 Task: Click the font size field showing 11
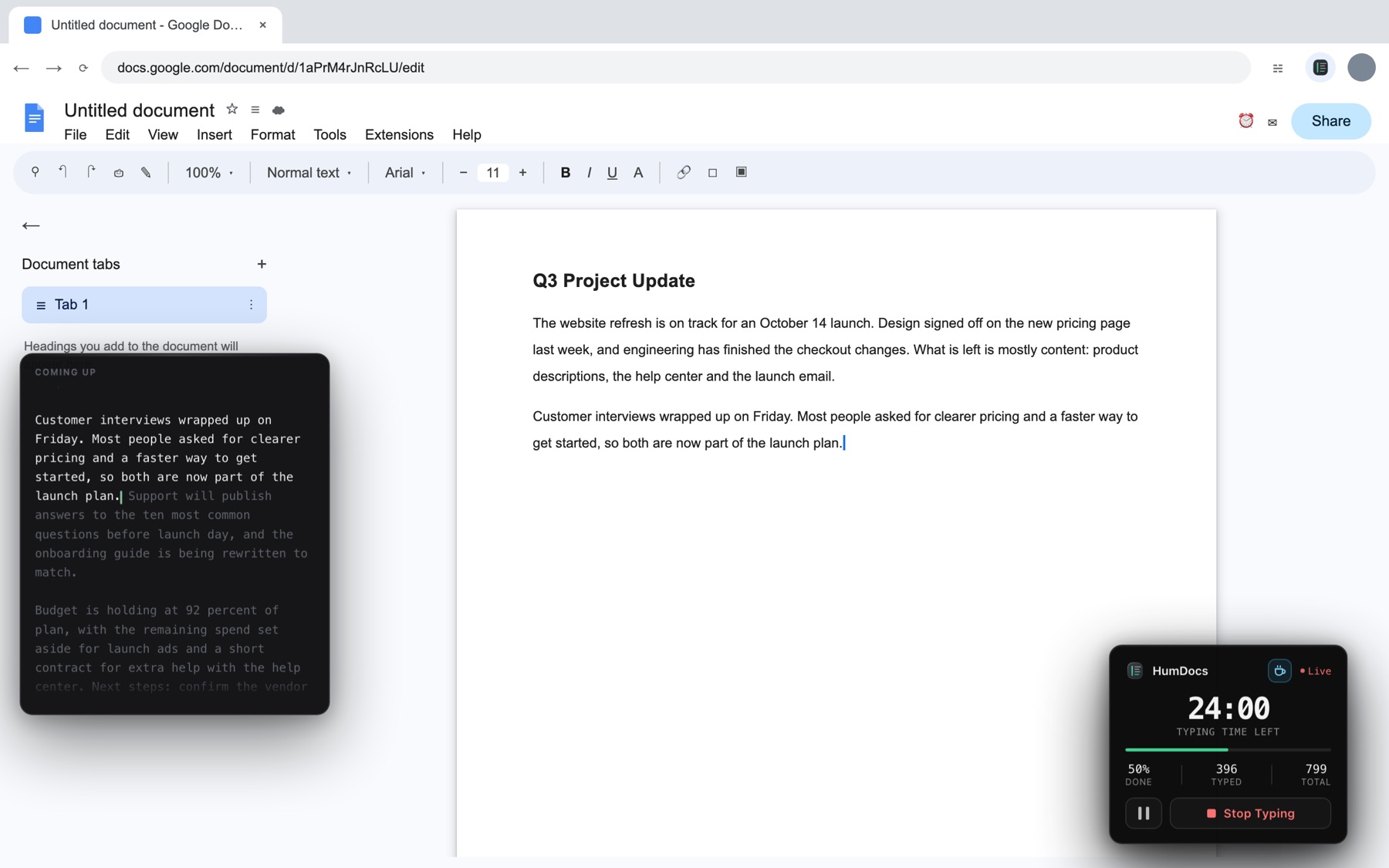(x=492, y=173)
